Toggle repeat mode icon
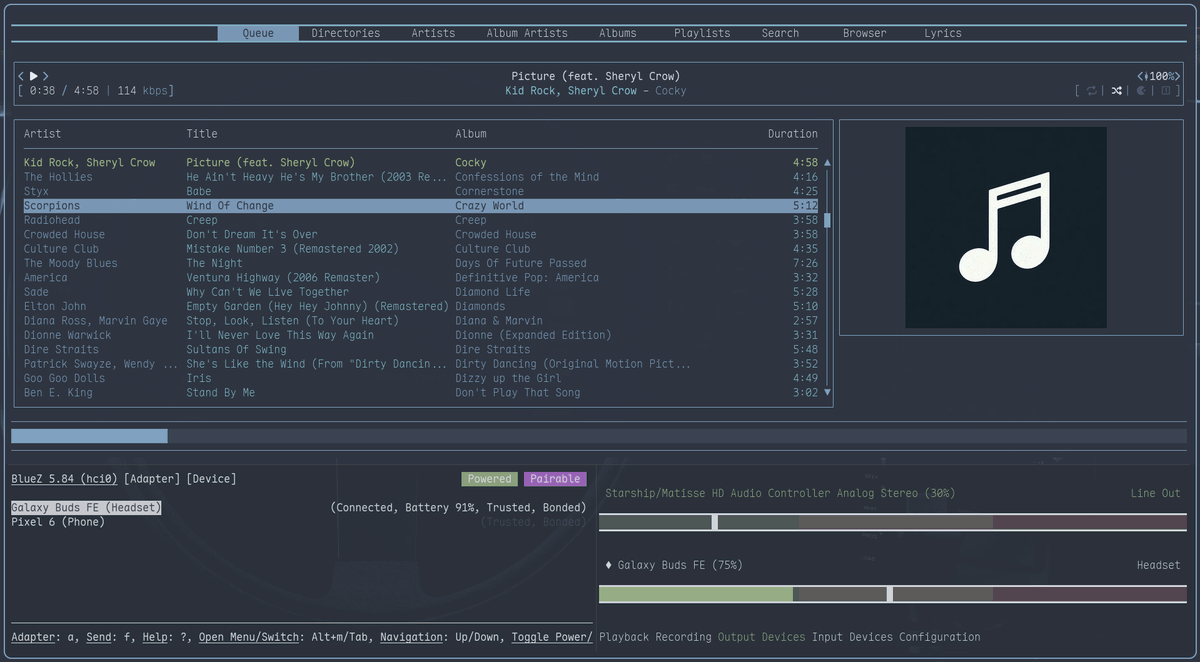This screenshot has width=1200, height=662. pos(1092,91)
